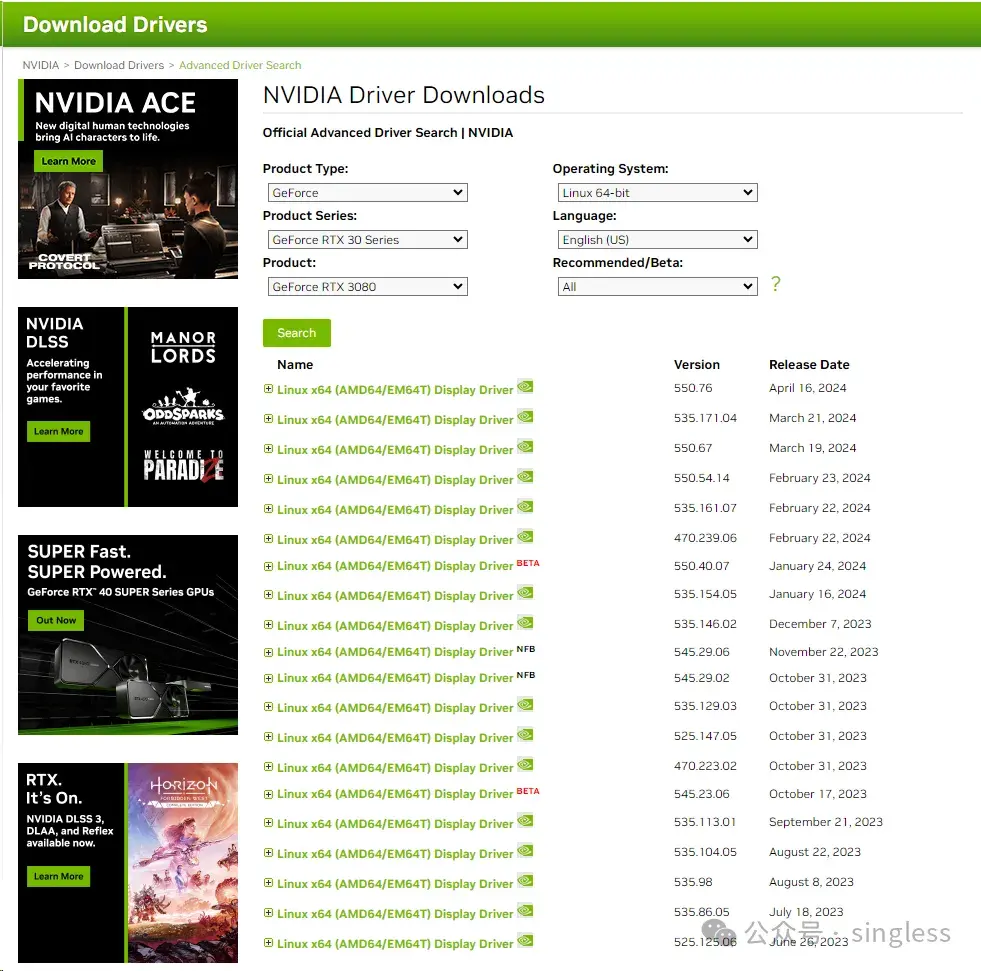Click the NVIDIA certified icon for version 535.113.01
Viewport: 981px width, 971px height.
pos(525,821)
